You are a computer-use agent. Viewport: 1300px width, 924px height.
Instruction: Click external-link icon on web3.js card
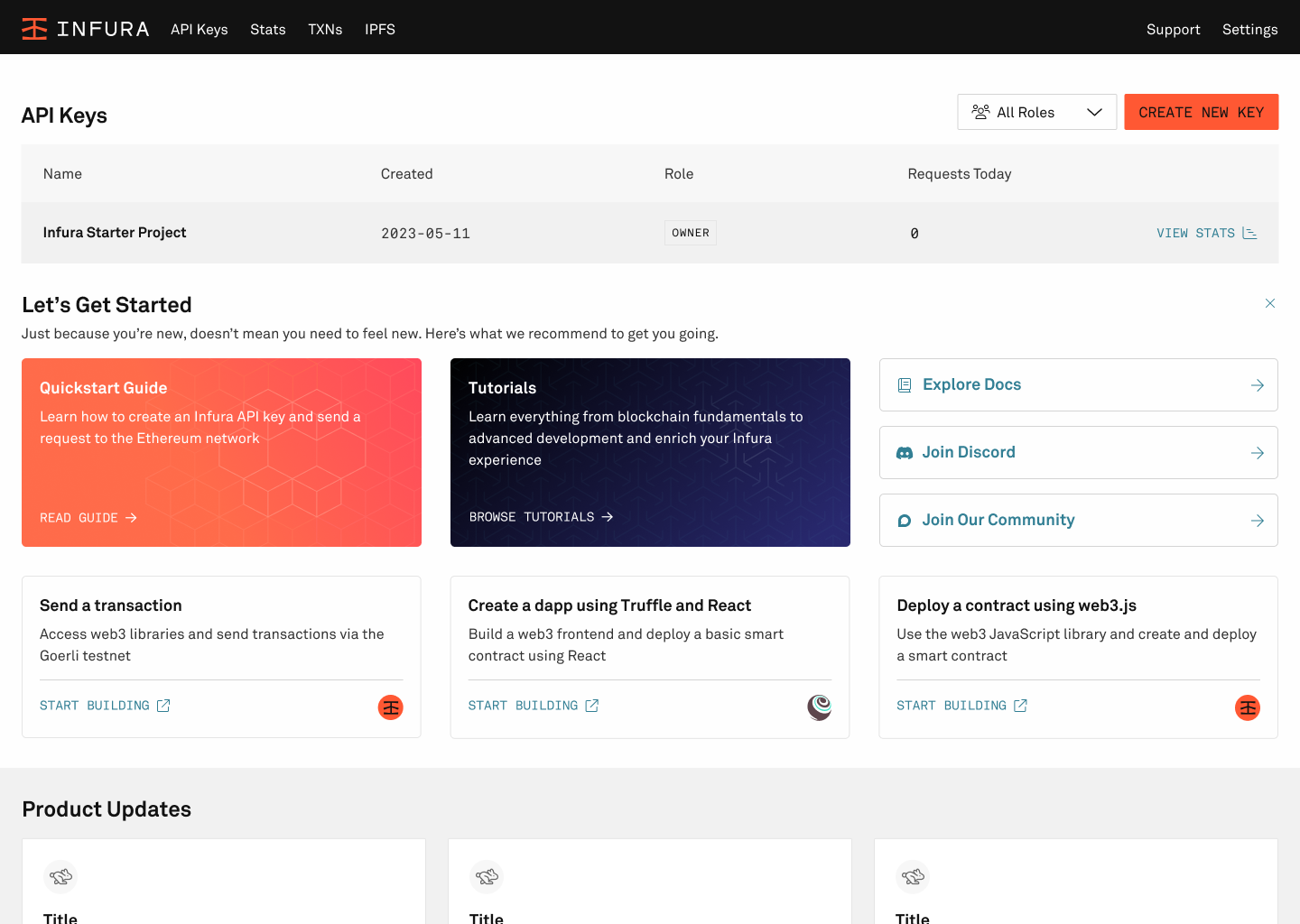[x=1020, y=706]
